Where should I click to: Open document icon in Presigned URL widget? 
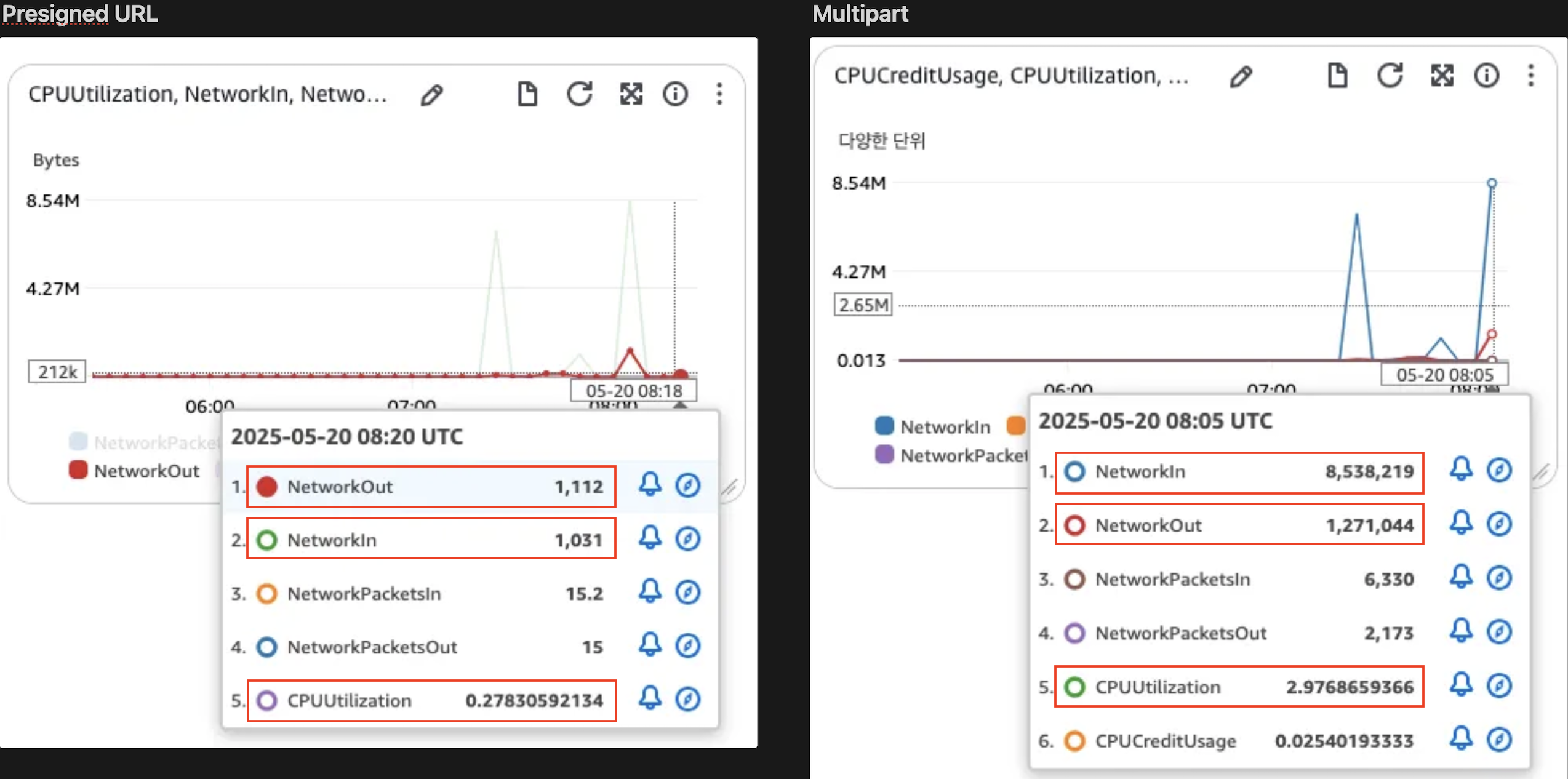tap(527, 94)
